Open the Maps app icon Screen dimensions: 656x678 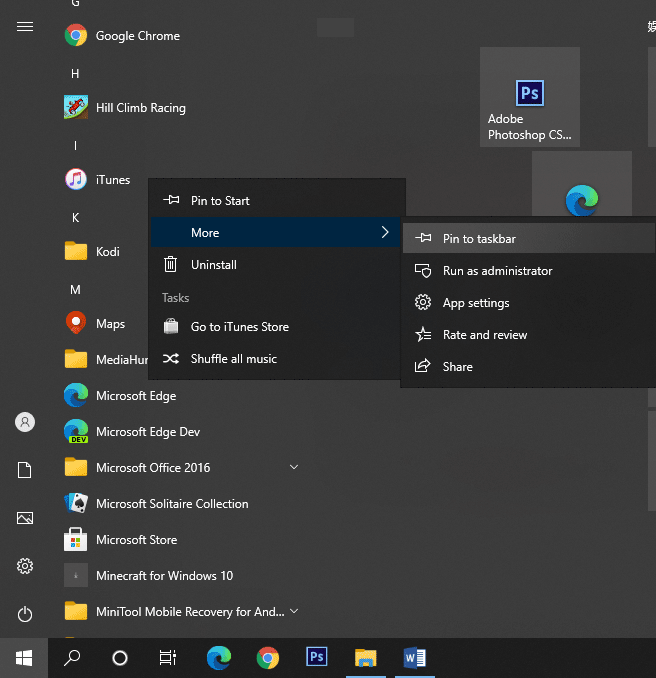click(x=76, y=324)
